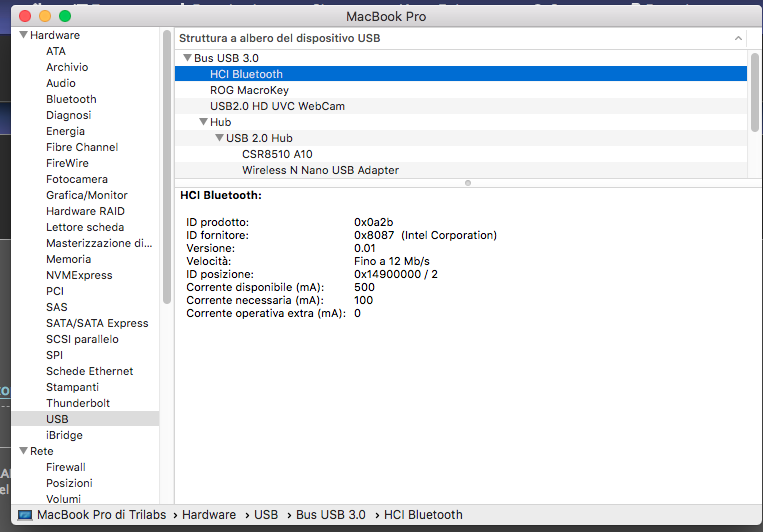Viewport: 763px width, 532px height.
Task: Click the HCI Bluetooth: detail heading
Action: [221, 195]
